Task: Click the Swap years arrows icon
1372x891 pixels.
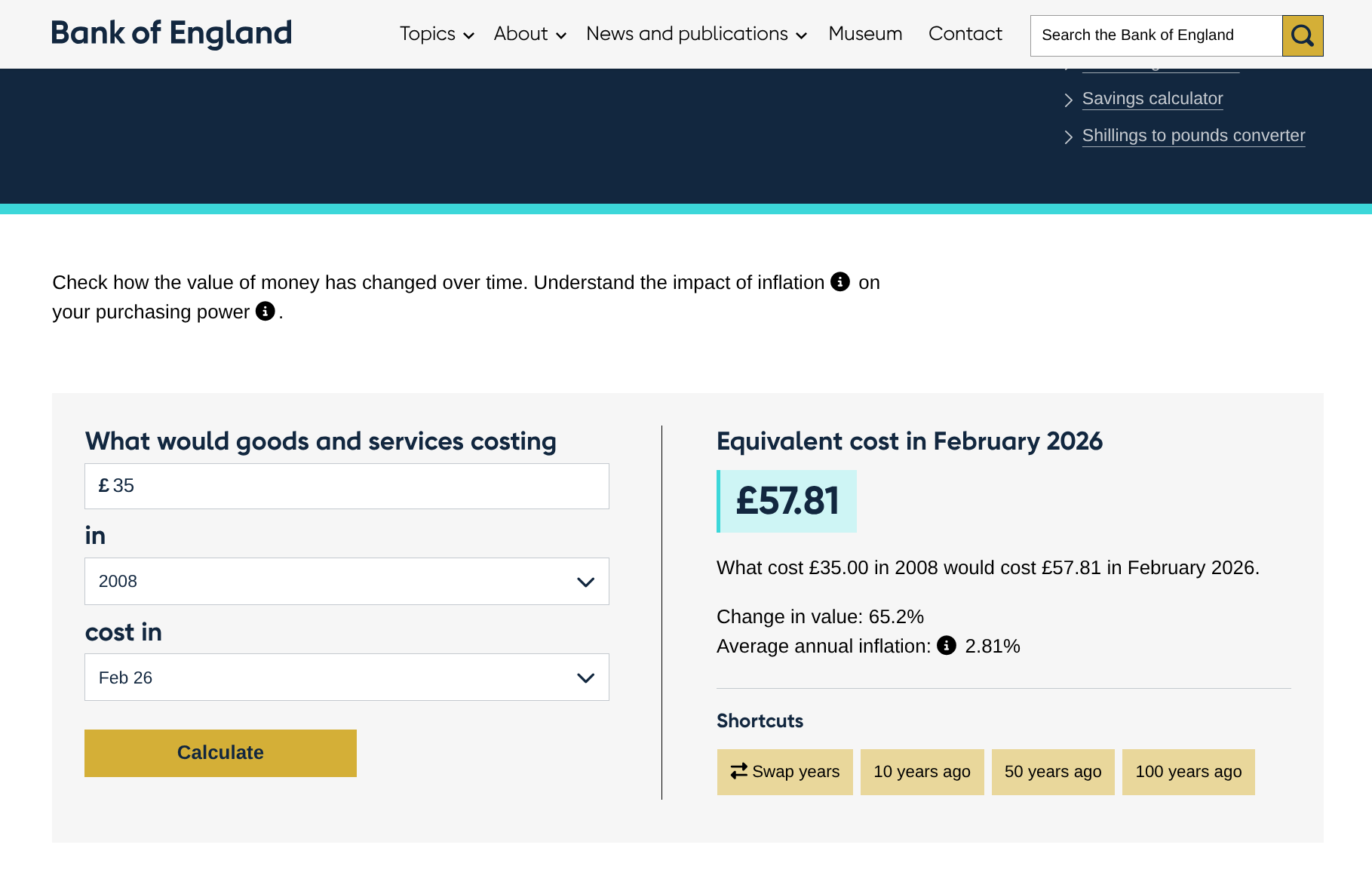Action: [x=739, y=770]
